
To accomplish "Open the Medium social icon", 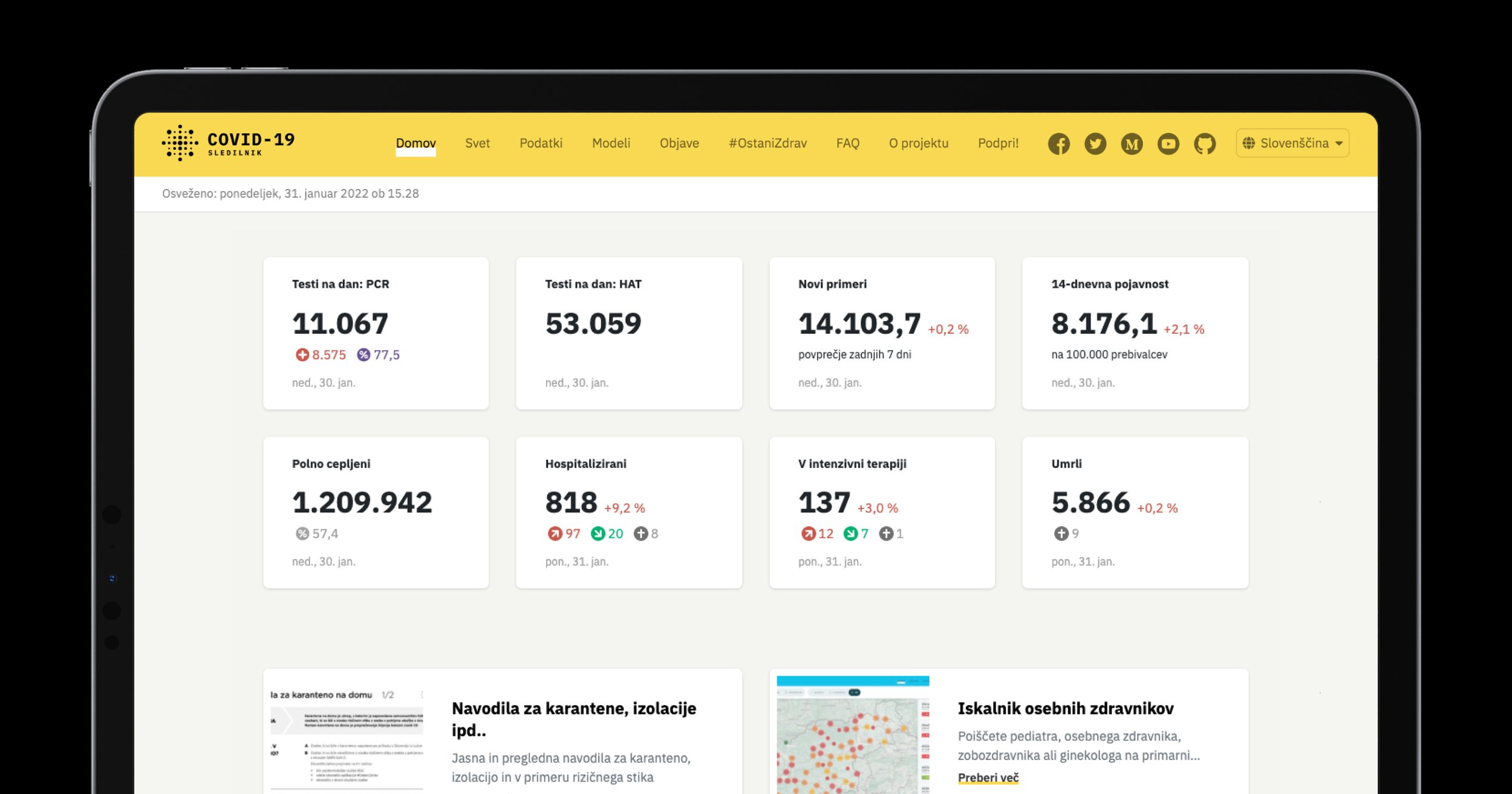I will [x=1132, y=144].
